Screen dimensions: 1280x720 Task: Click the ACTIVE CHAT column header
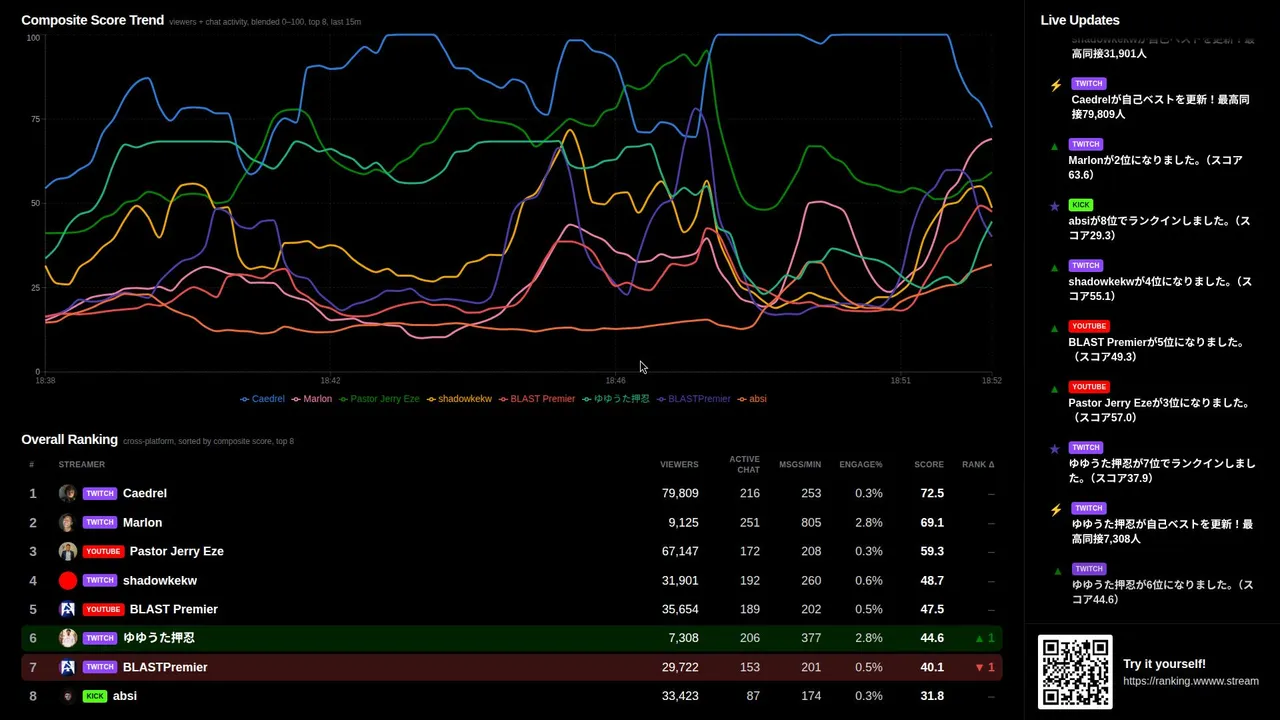click(x=745, y=464)
